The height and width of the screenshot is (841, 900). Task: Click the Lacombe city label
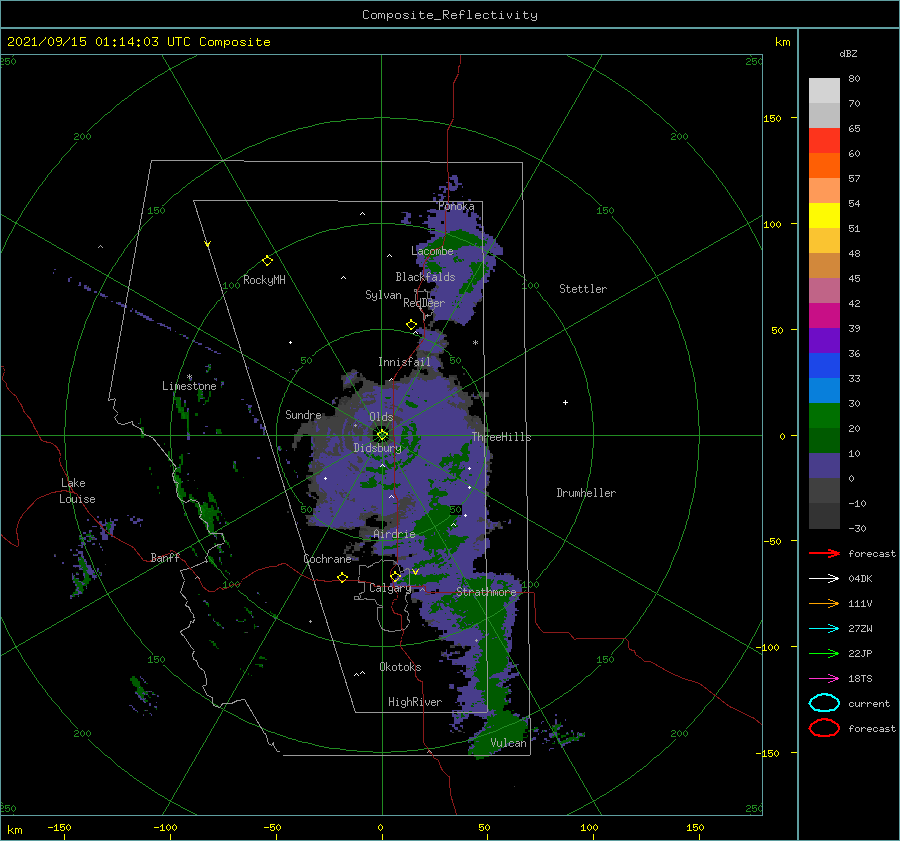pyautogui.click(x=432, y=251)
